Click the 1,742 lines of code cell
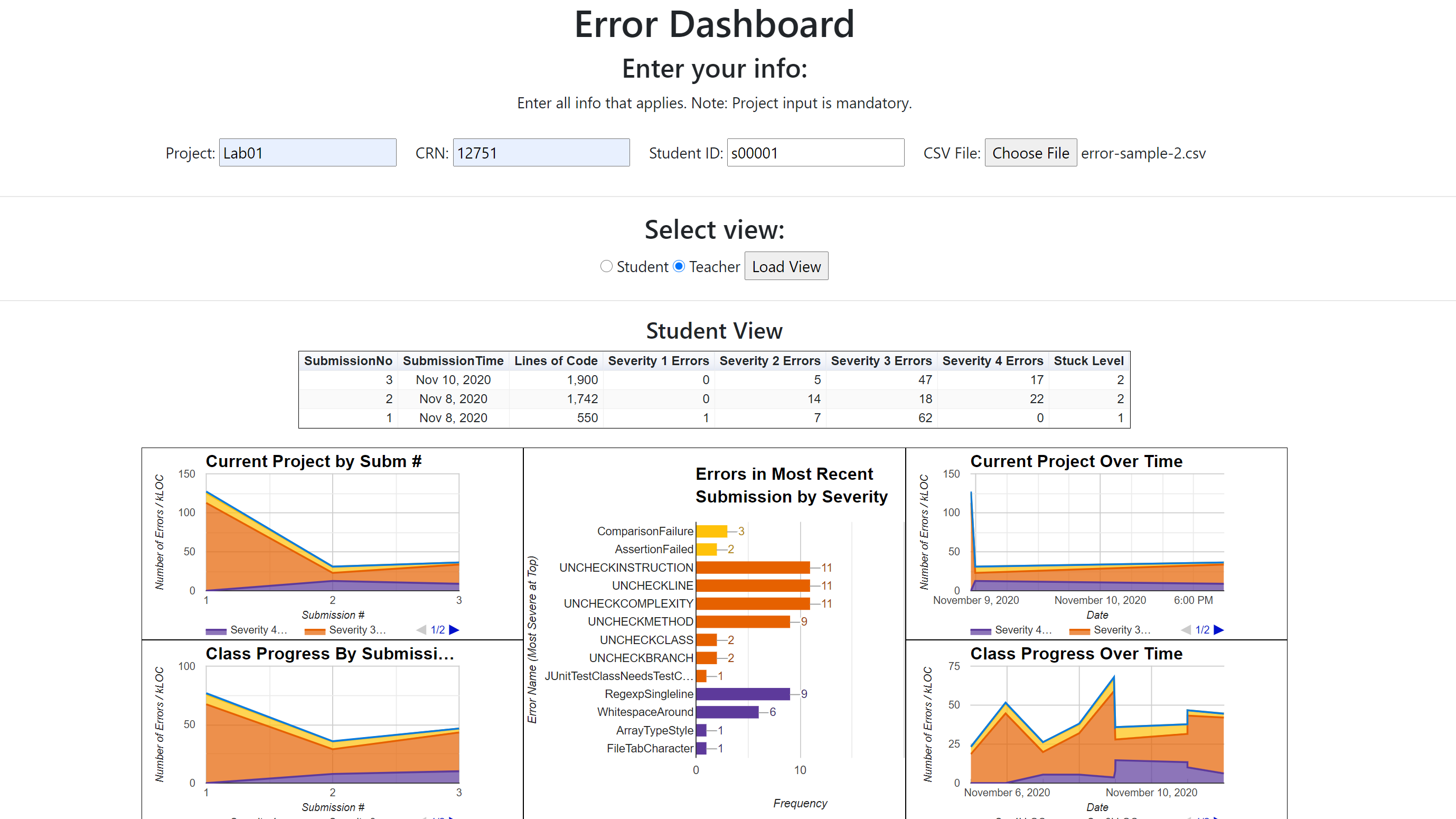The image size is (1456, 819). coord(556,399)
